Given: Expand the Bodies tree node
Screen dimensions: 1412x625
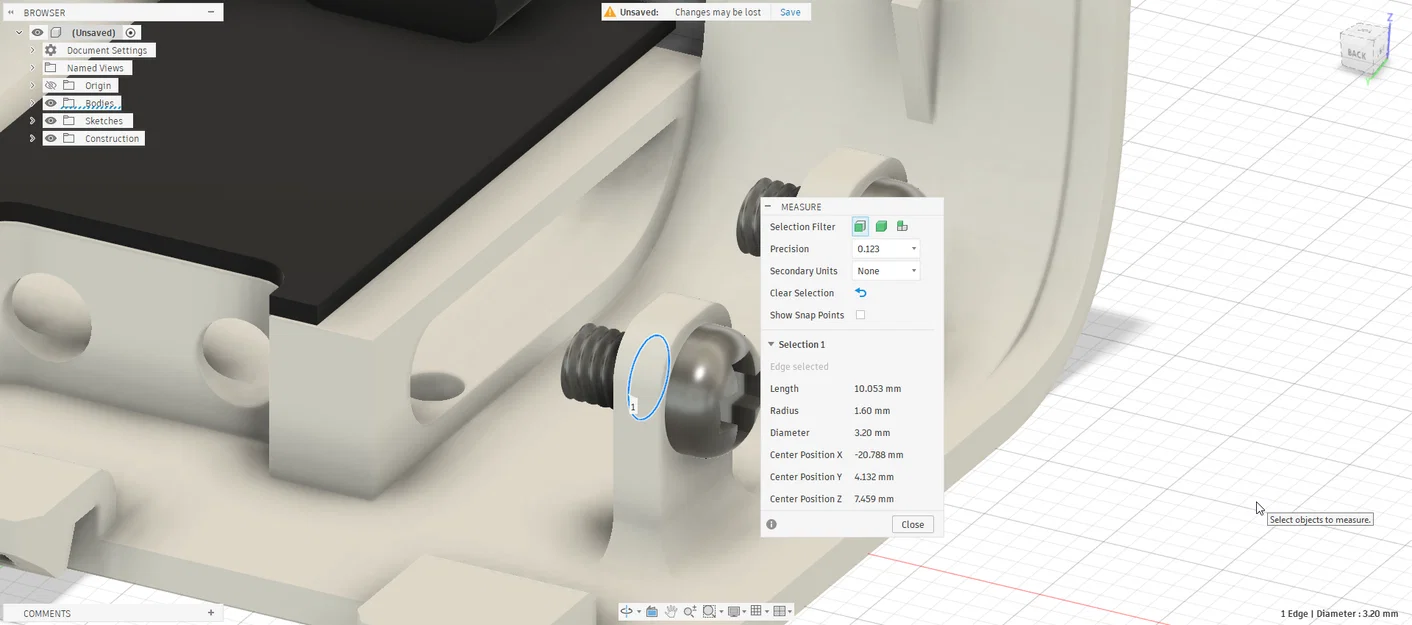Looking at the screenshot, I should [32, 103].
